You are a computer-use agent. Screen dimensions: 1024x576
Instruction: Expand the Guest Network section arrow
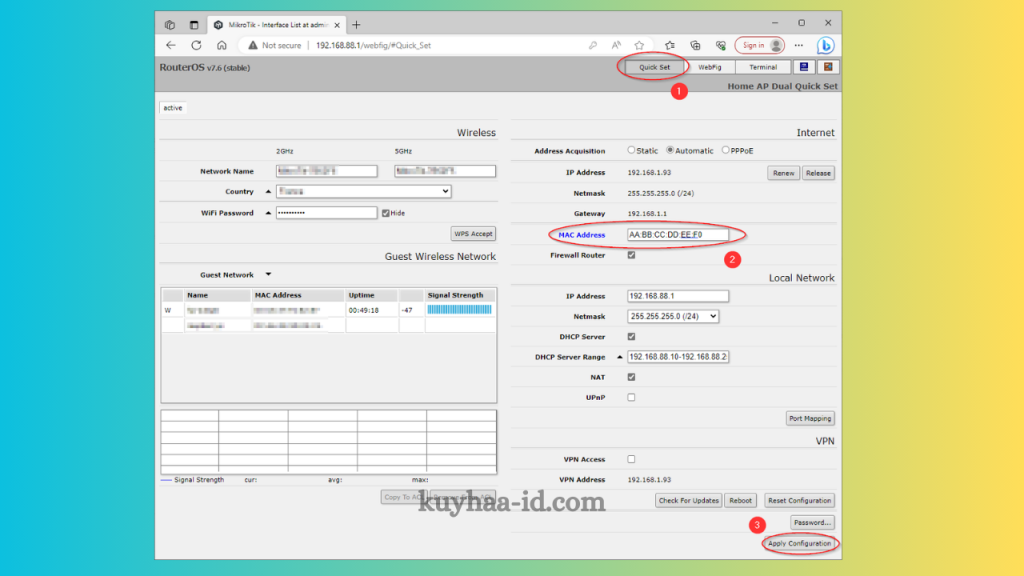point(268,275)
